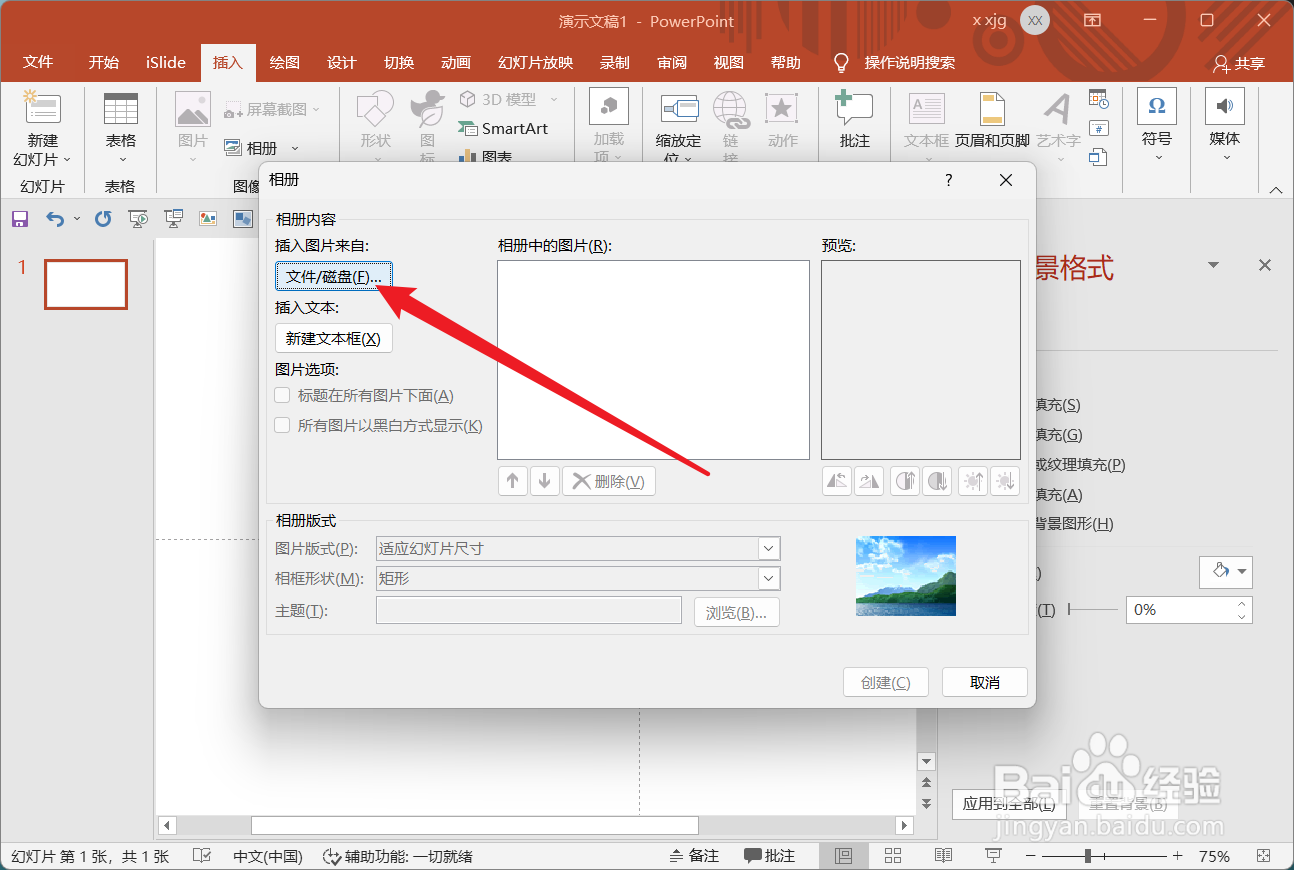1294x870 pixels.
Task: Switch to Normal view in status bar
Action: (x=843, y=856)
